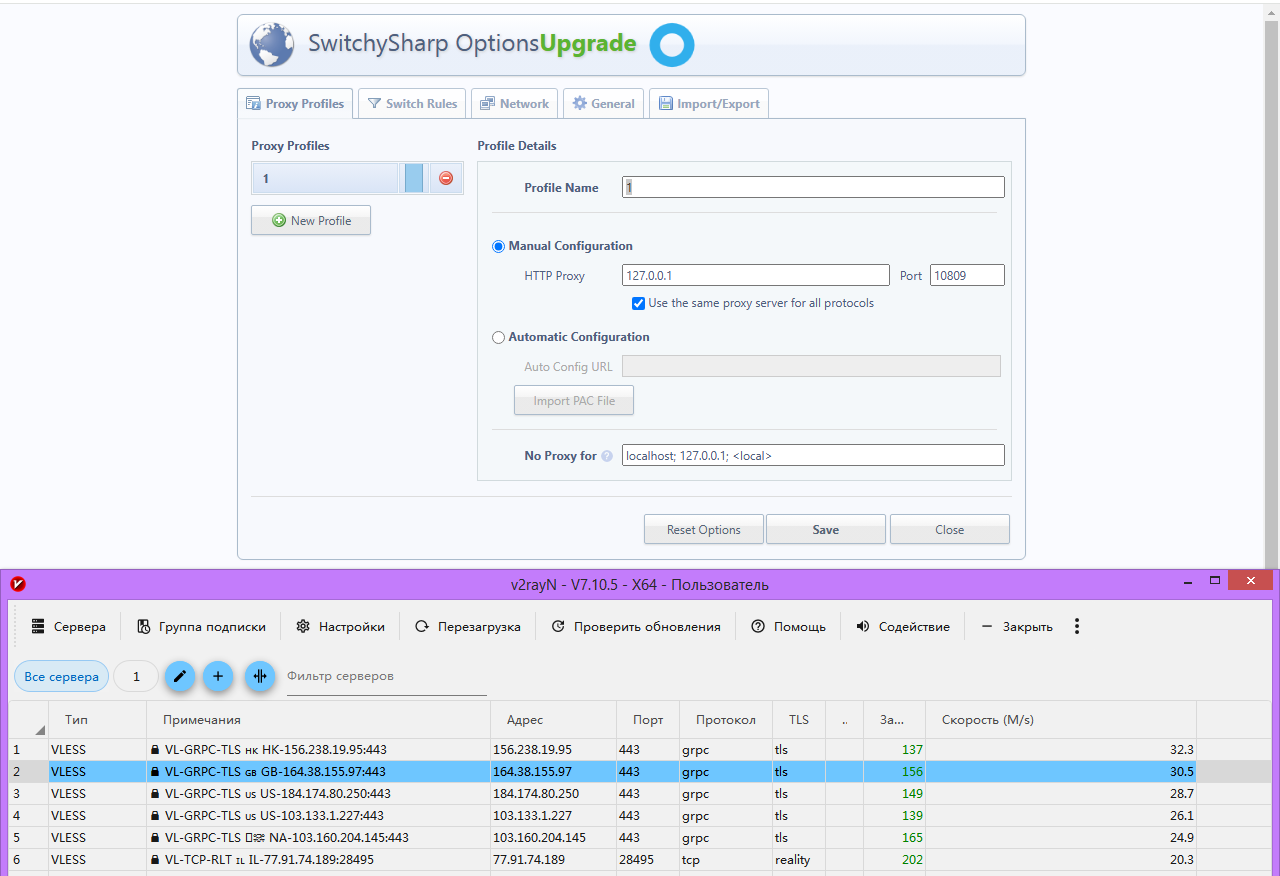Sort by Порт column header

point(648,720)
